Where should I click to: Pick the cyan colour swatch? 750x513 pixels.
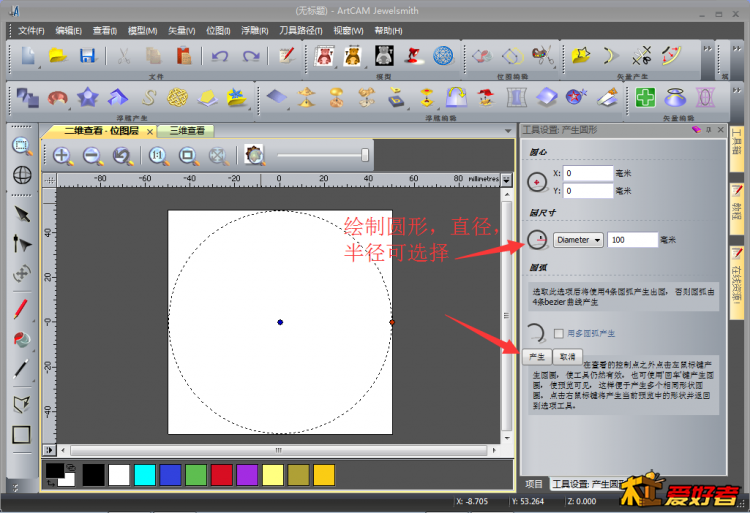(x=145, y=475)
